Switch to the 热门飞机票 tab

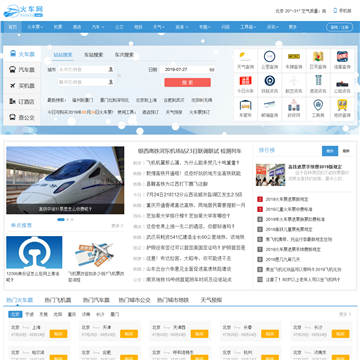coord(58,300)
